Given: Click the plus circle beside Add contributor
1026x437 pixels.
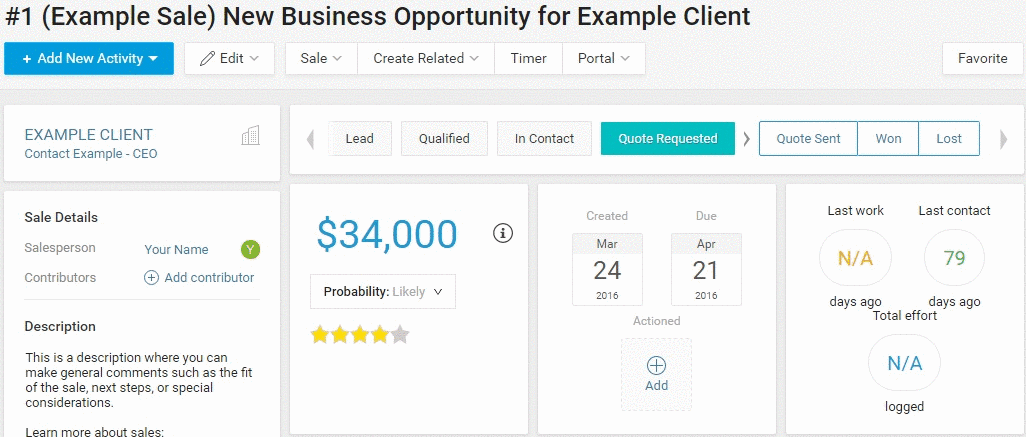Looking at the screenshot, I should tap(151, 278).
